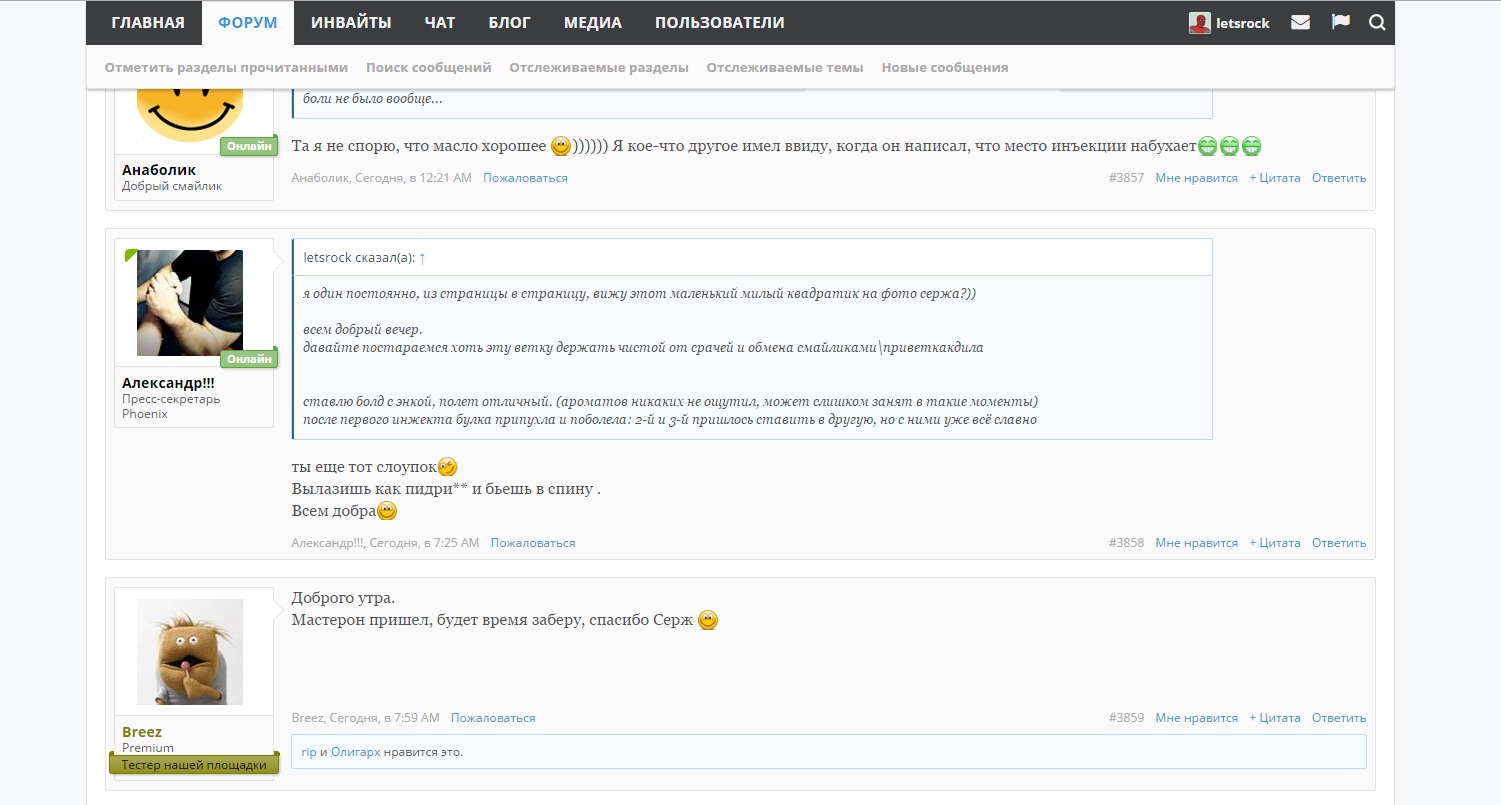The width and height of the screenshot is (1501, 805).
Task: Click the arrow icon in letsrock quote
Action: pos(422,257)
